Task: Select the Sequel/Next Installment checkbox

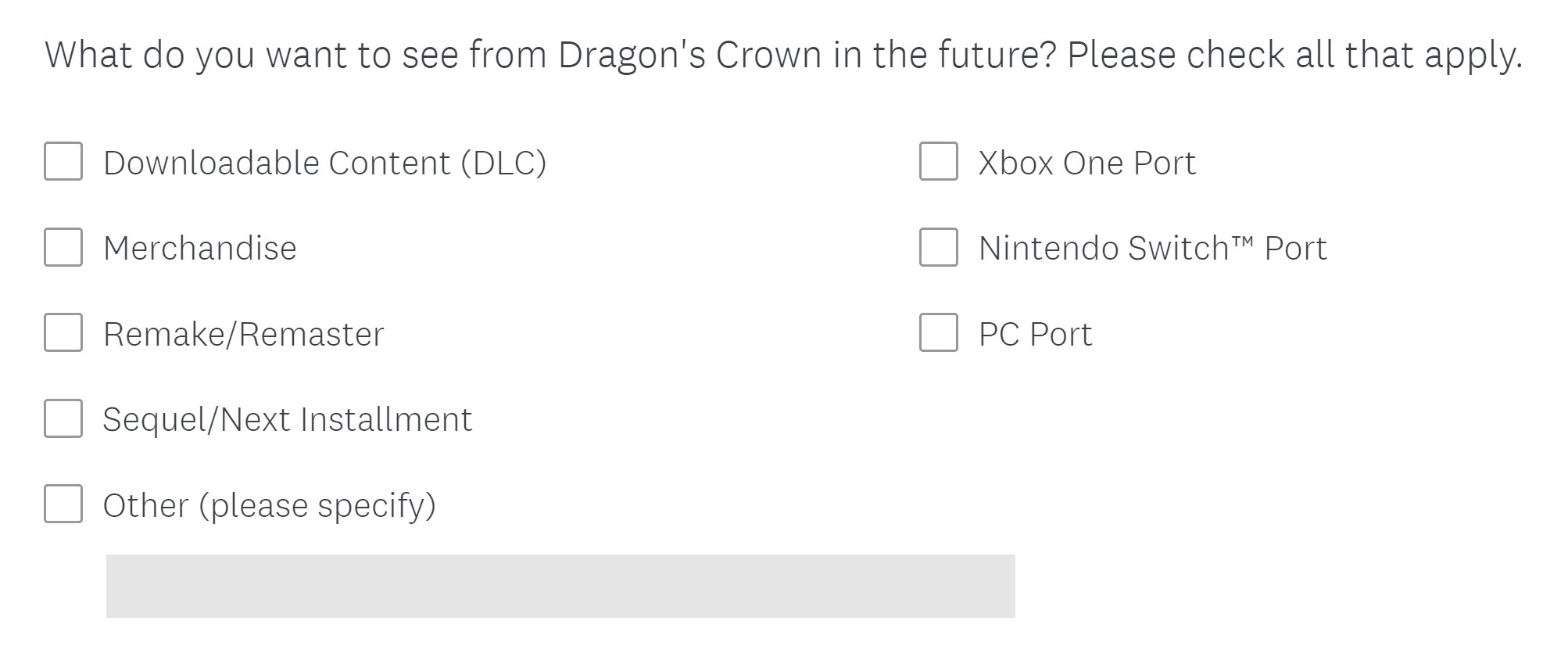Action: (x=63, y=418)
